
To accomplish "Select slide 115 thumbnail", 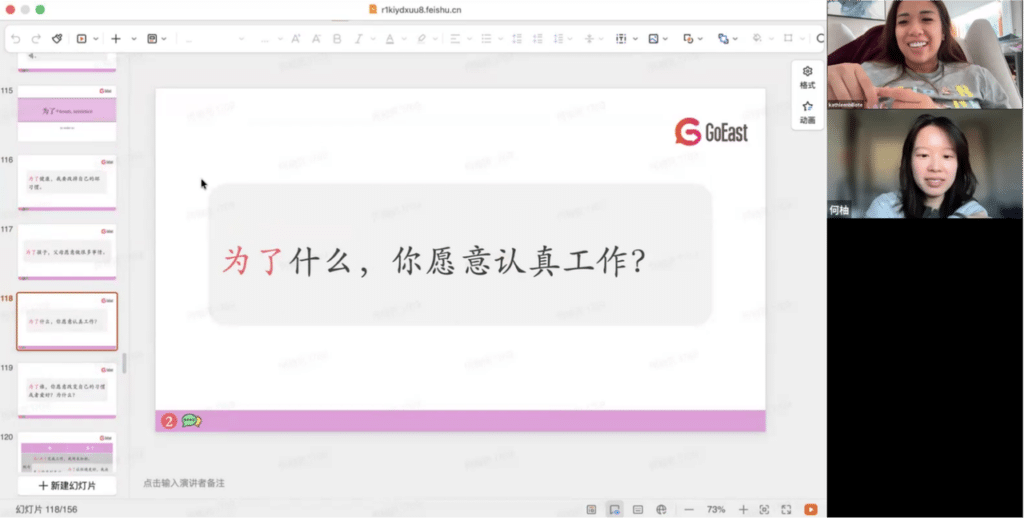I will (x=67, y=113).
